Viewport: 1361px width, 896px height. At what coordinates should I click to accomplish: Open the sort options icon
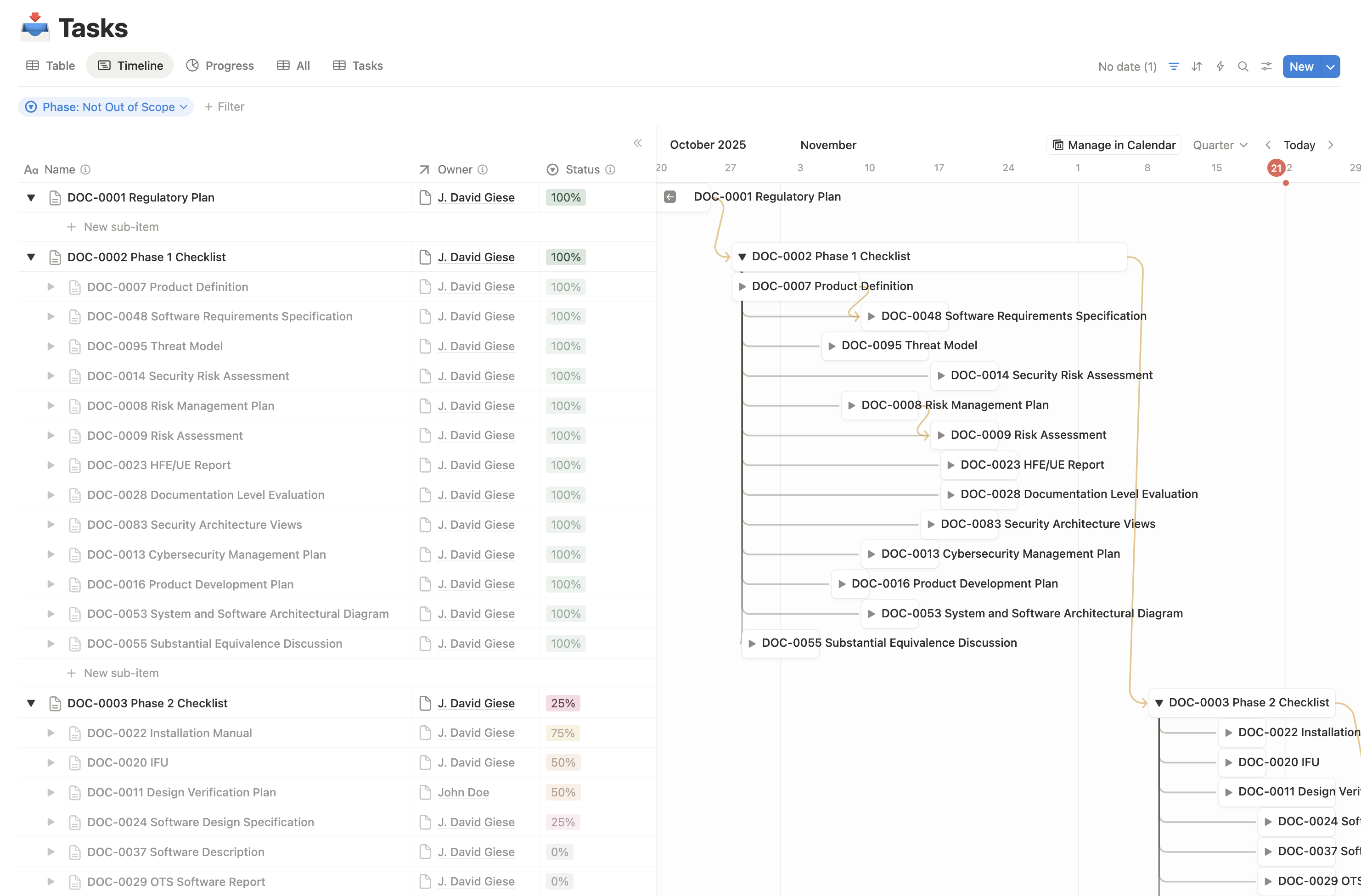[1196, 67]
